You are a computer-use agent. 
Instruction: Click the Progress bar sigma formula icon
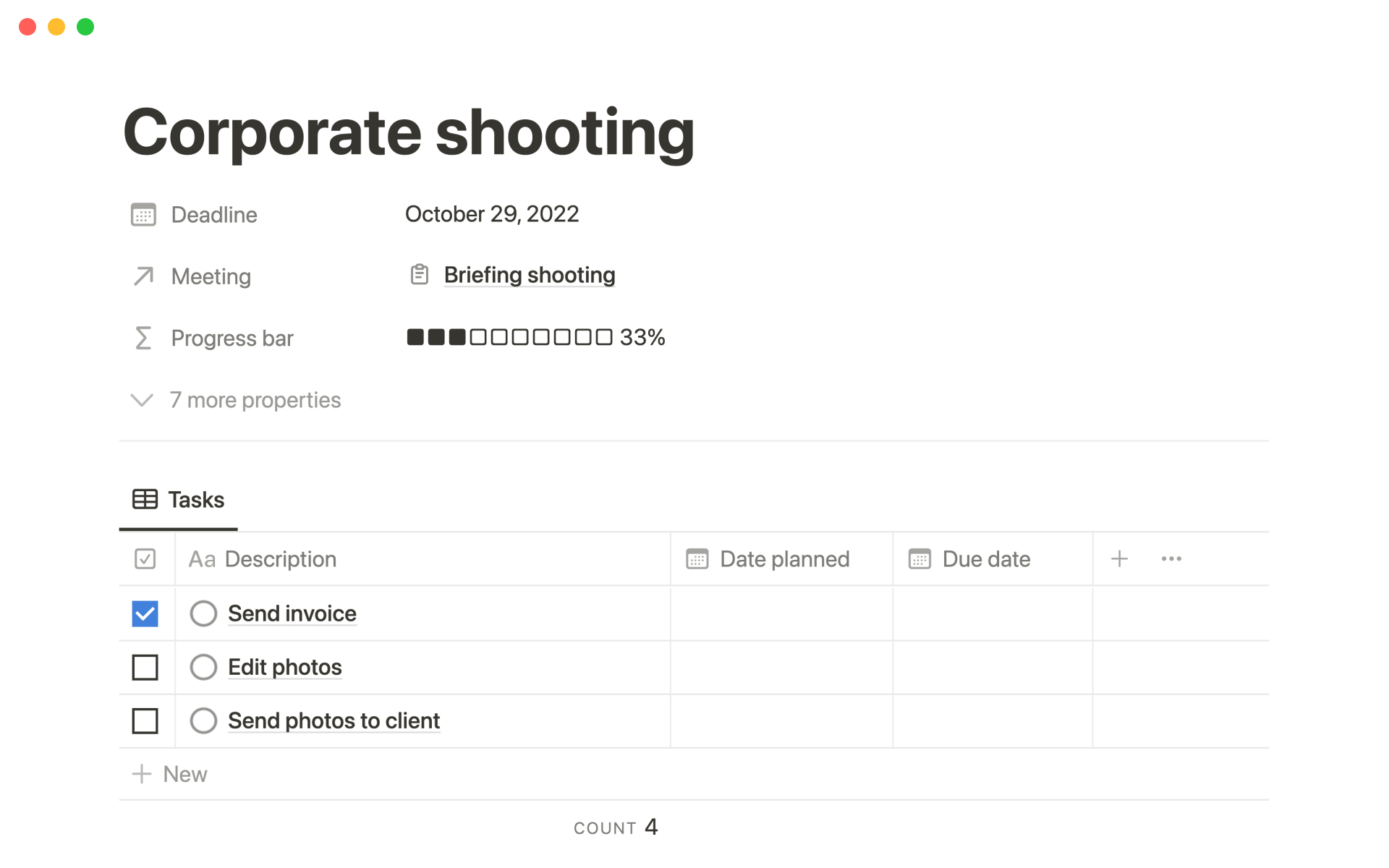pyautogui.click(x=143, y=338)
